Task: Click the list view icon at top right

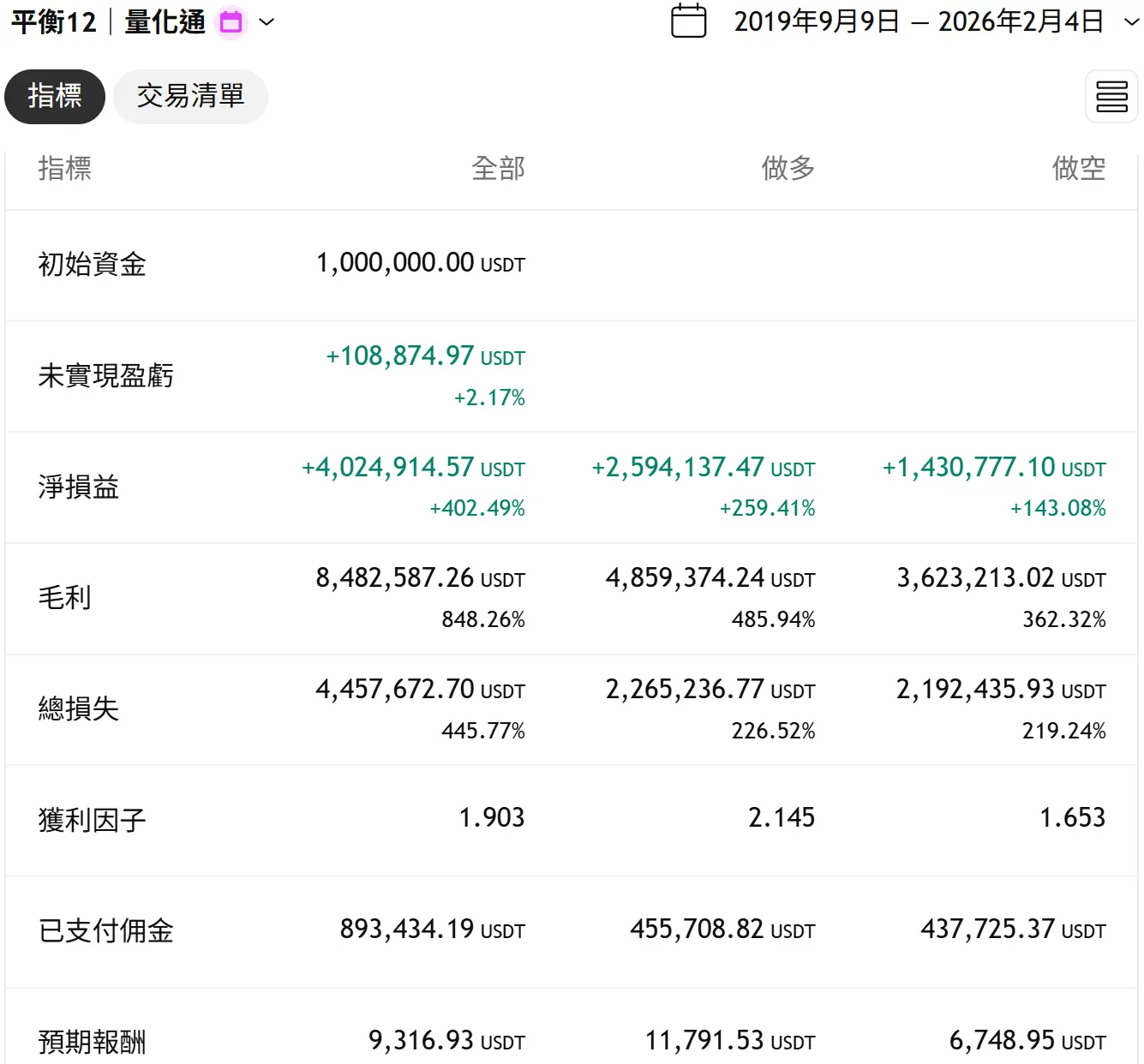Action: (x=1111, y=97)
